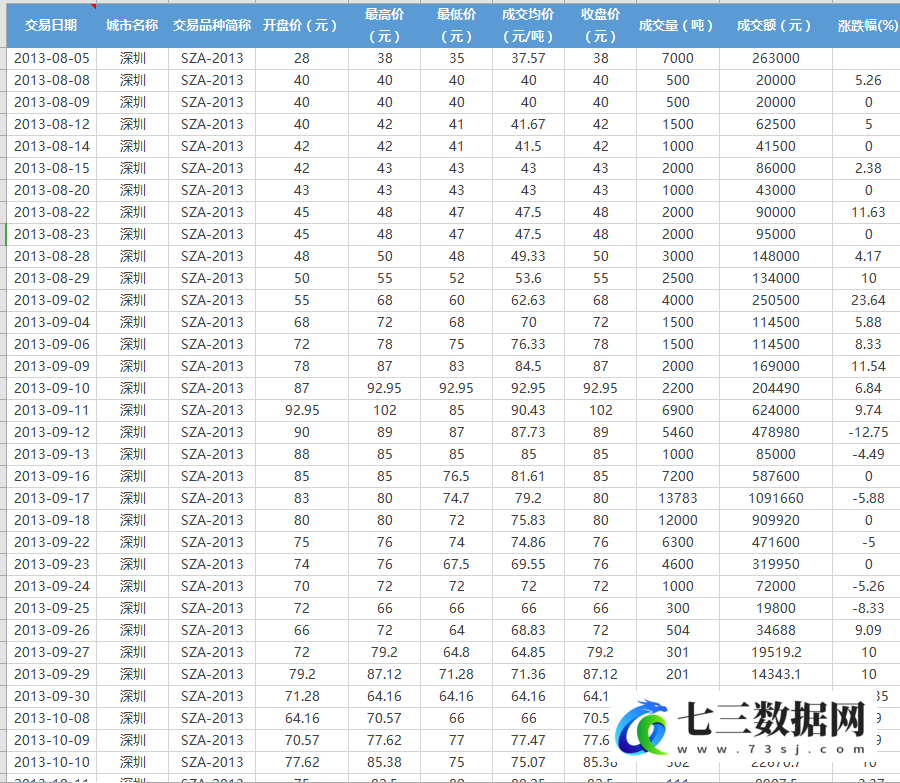This screenshot has height=783, width=900.
Task: Select the 开盘价（元）column header
Action: [301, 25]
